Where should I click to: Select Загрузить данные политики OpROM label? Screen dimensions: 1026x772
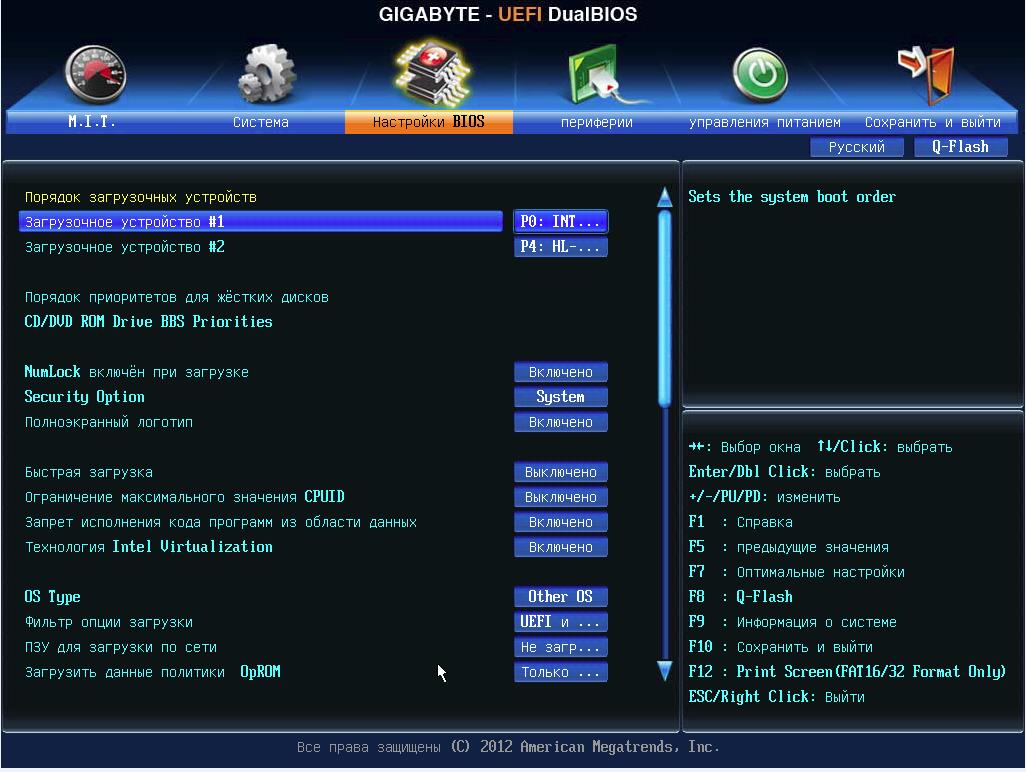coord(152,672)
